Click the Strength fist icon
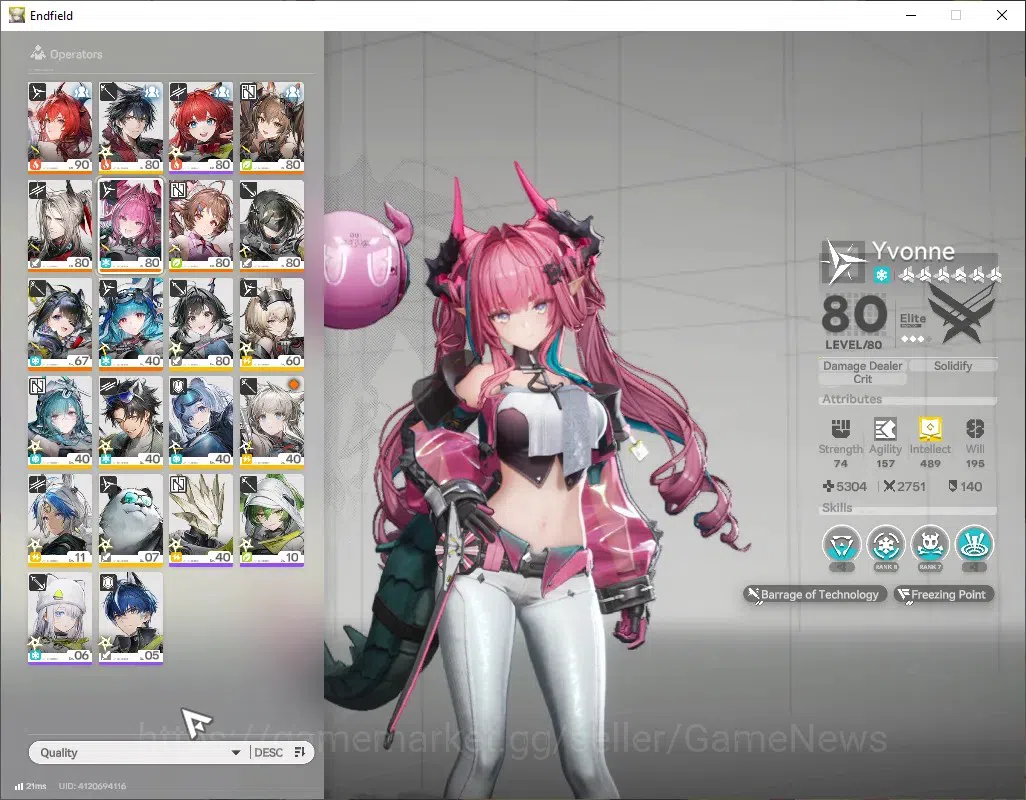 840,429
